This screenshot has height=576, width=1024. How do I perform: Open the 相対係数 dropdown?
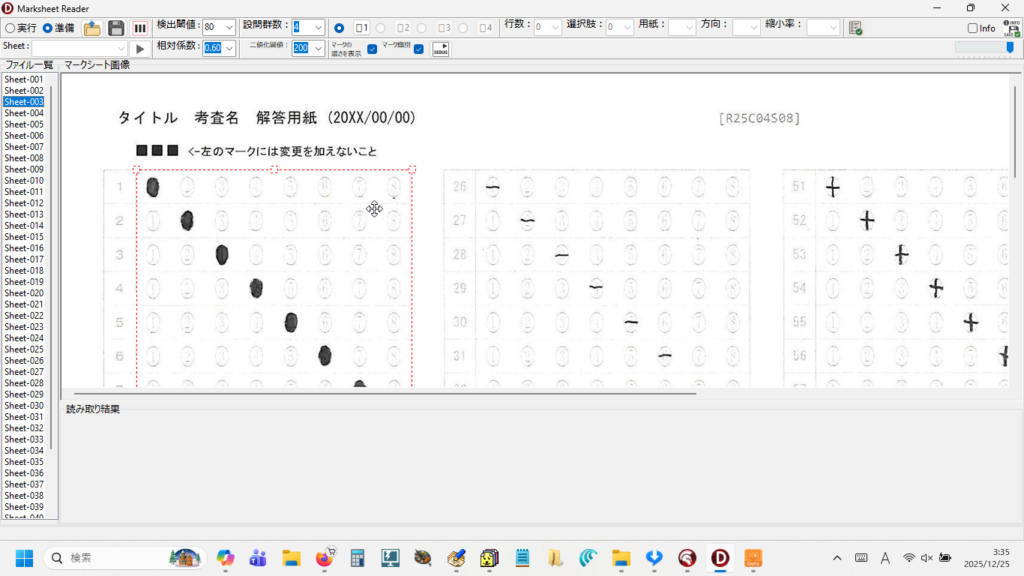(229, 48)
